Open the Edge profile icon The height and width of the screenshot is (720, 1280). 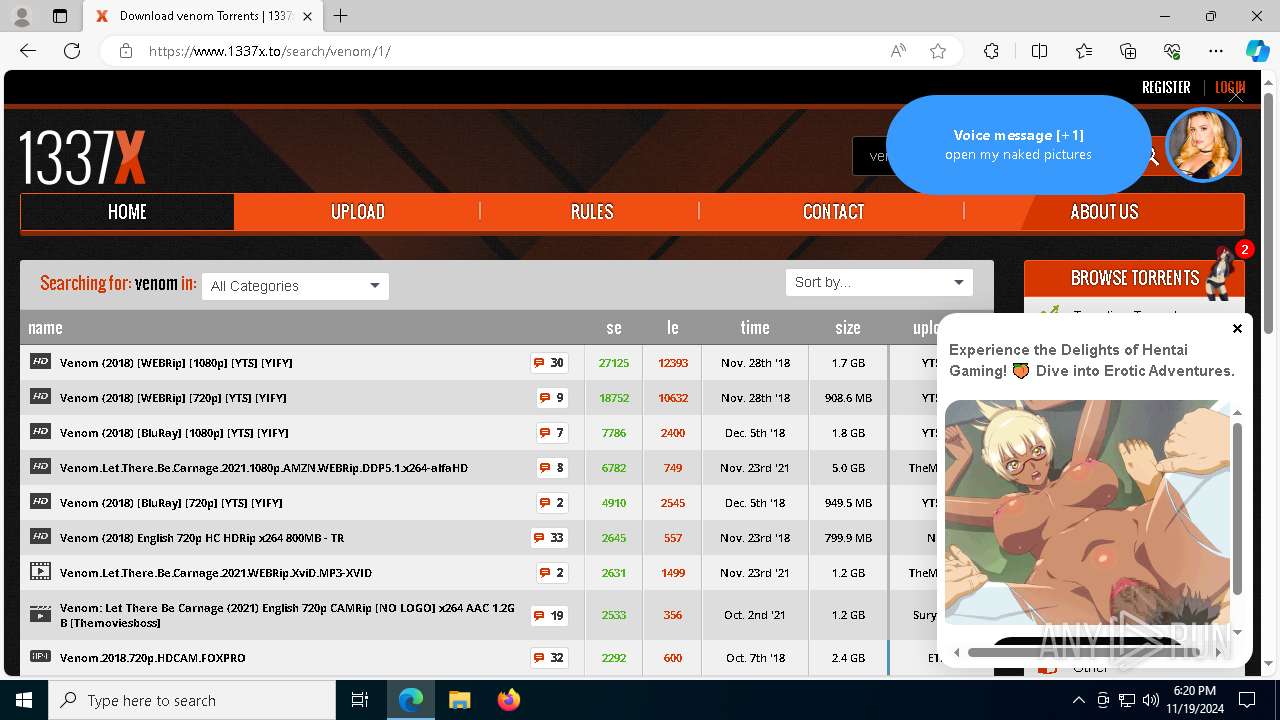(x=22, y=16)
